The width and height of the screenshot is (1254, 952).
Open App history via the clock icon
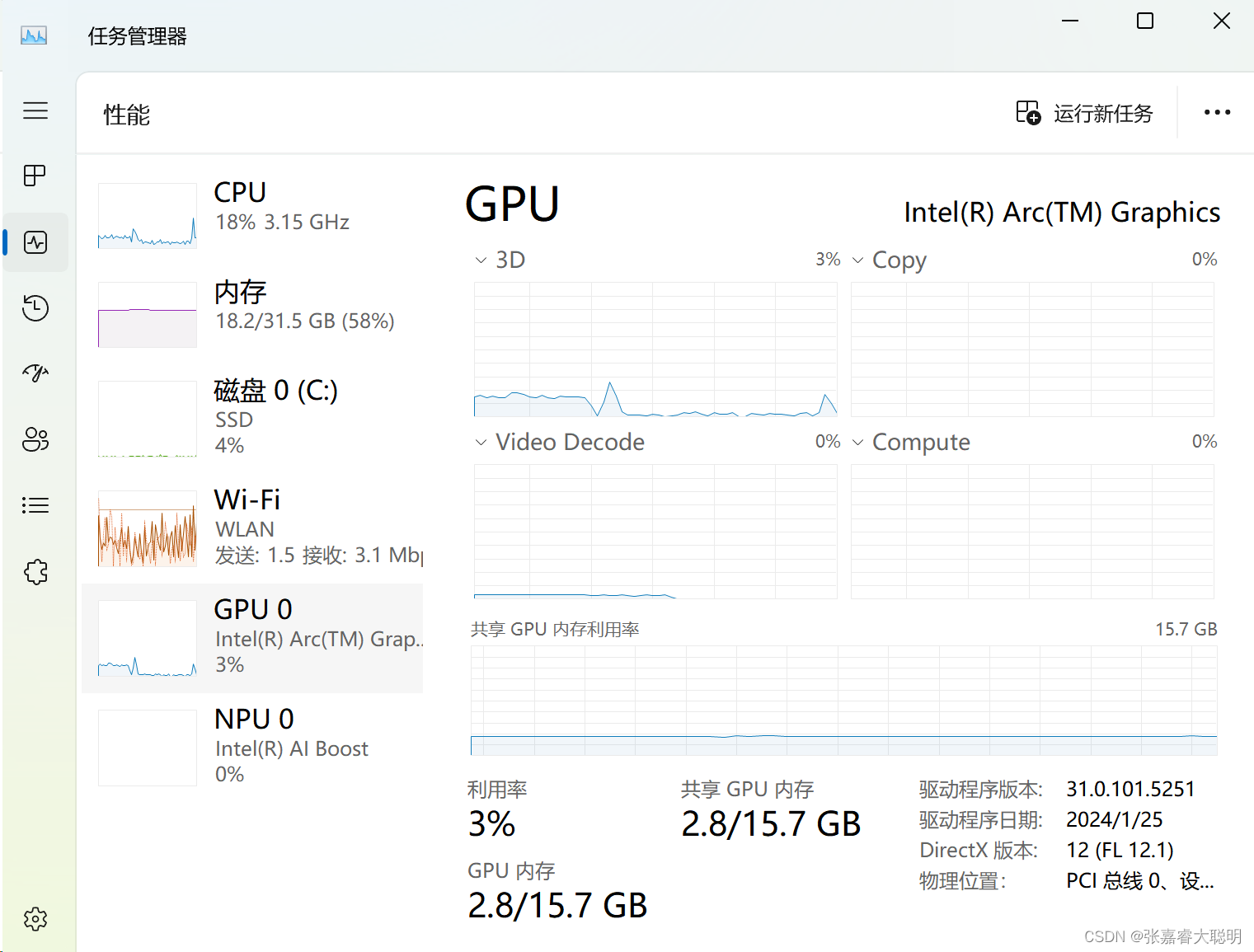tap(34, 307)
